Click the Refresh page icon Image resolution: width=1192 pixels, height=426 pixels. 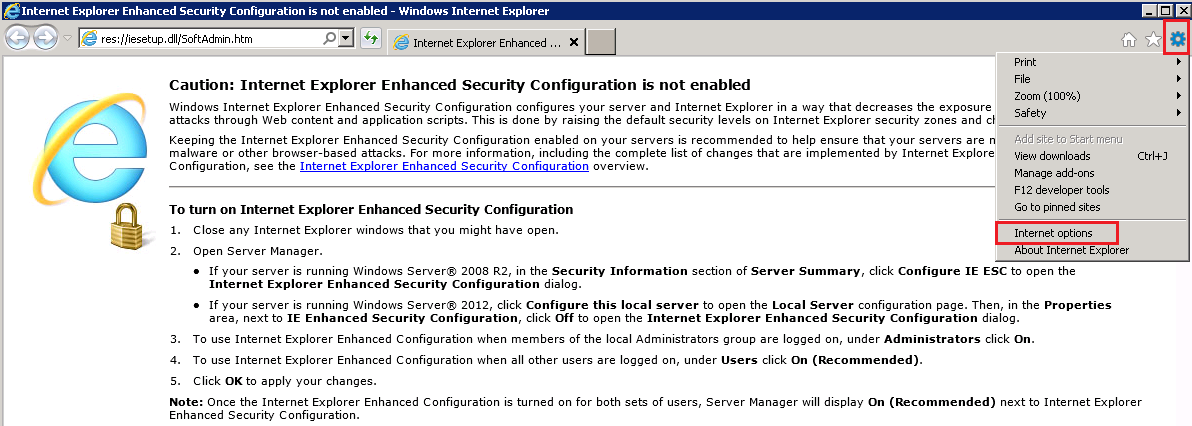point(371,38)
